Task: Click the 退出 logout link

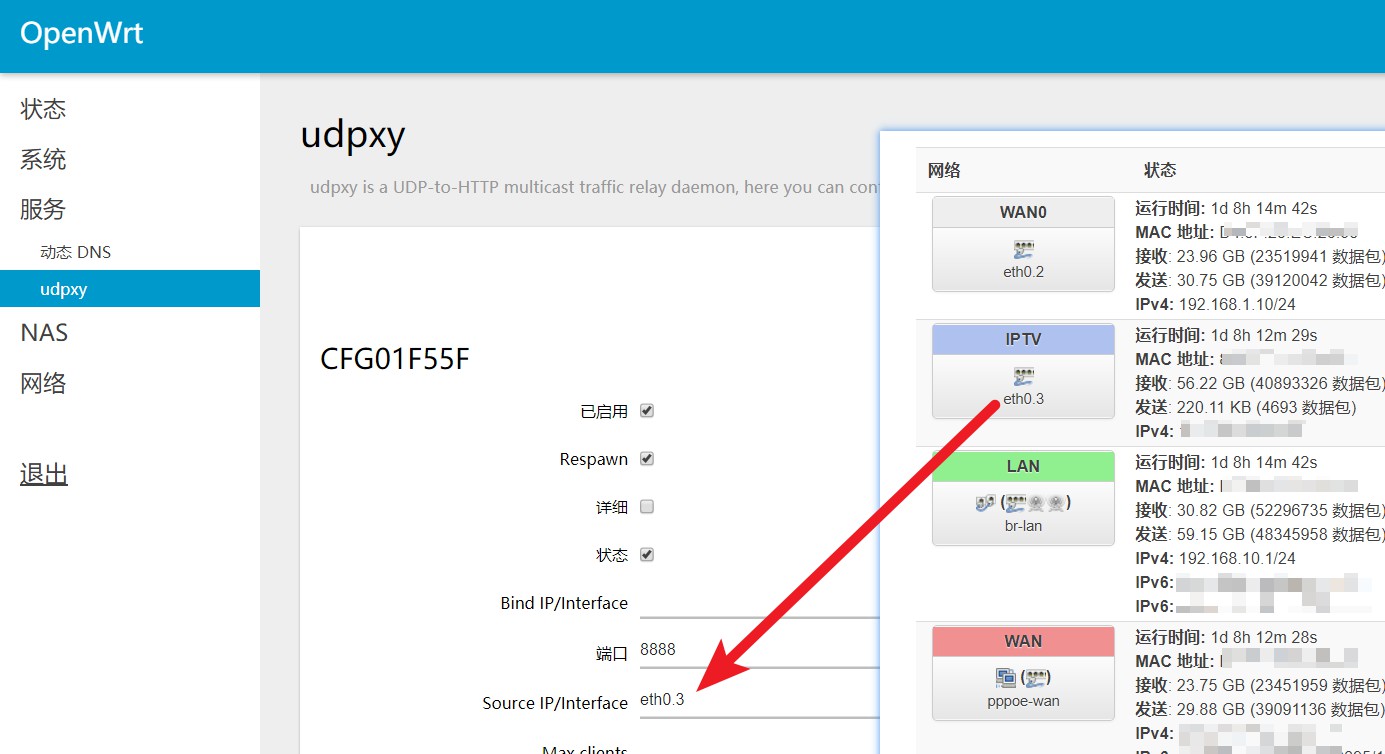Action: [44, 474]
